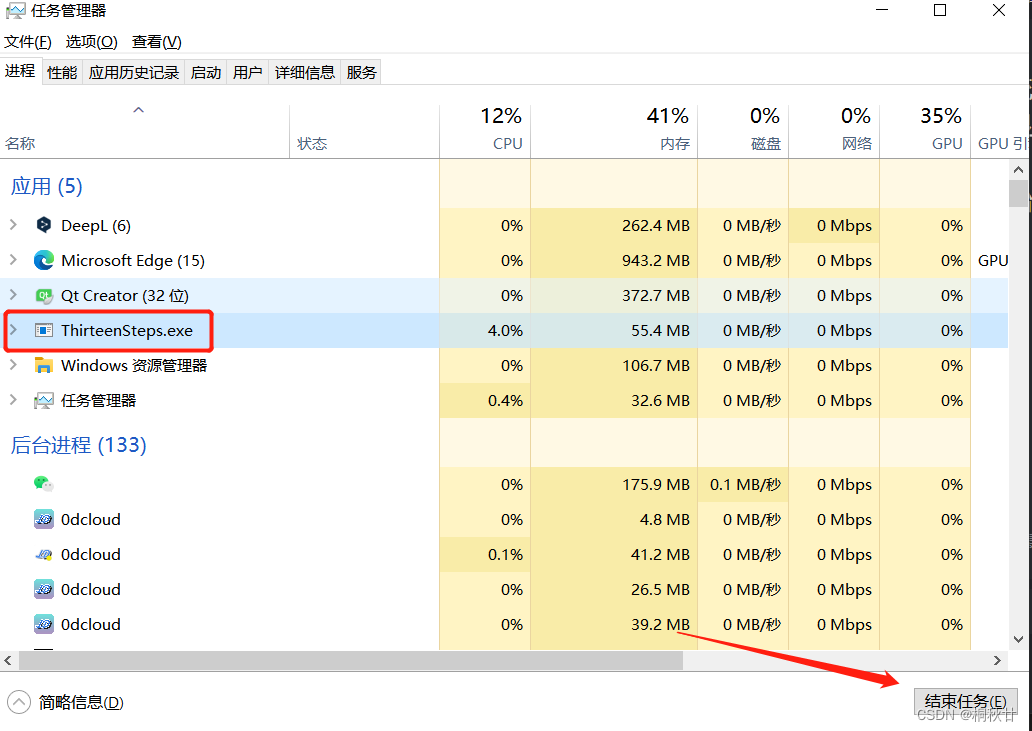Sort processes by 磁盘 column header
This screenshot has width=1032, height=731.
[743, 132]
